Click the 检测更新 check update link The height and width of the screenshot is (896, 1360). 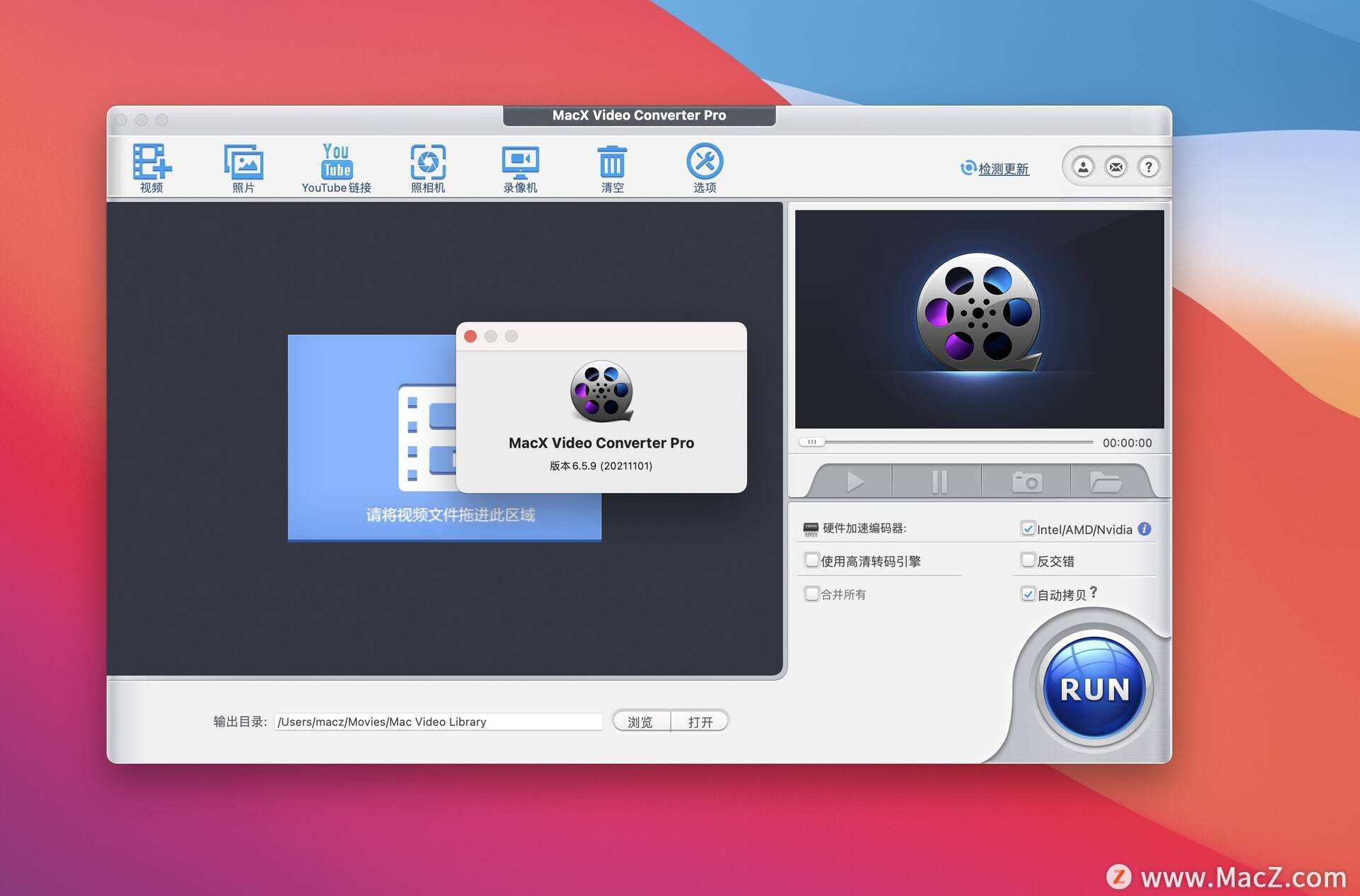coord(994,169)
